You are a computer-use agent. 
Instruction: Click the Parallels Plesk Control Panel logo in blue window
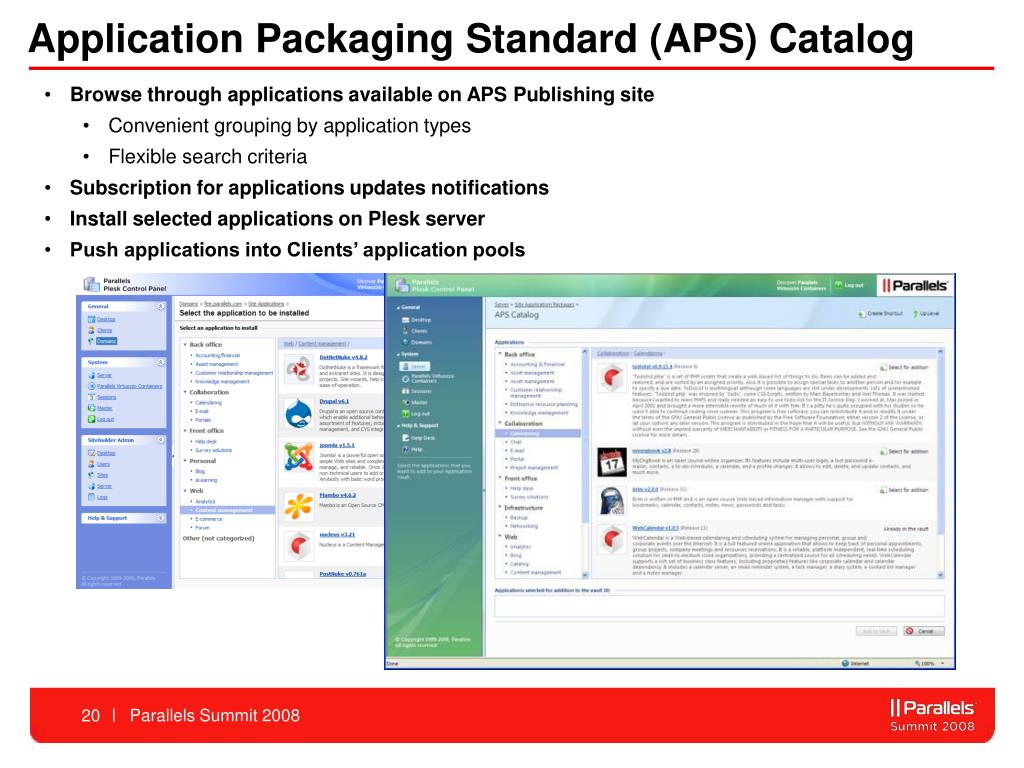coord(91,284)
